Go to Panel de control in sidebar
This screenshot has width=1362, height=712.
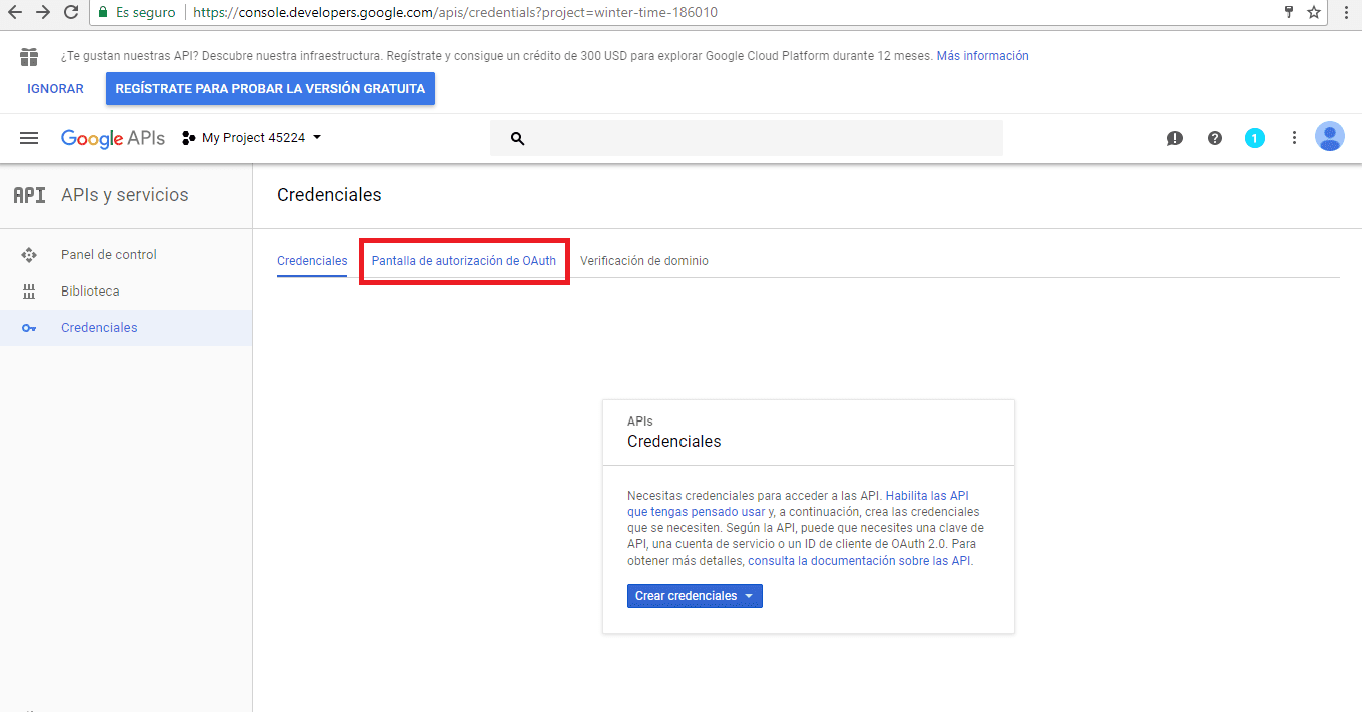point(108,255)
